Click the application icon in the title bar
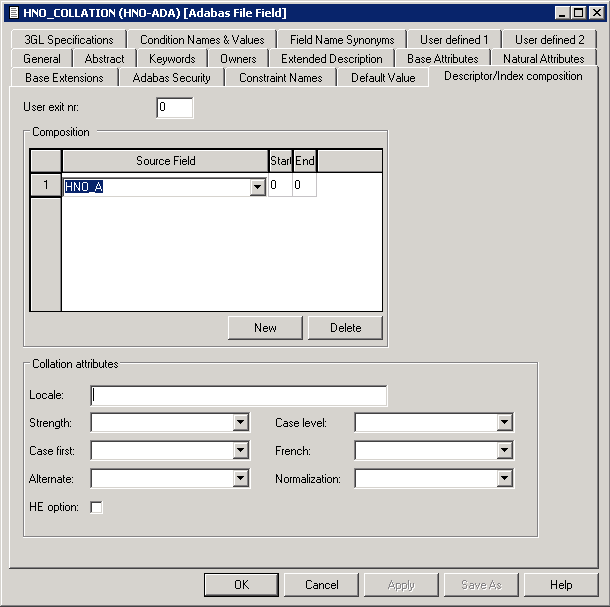The image size is (610, 607). (x=11, y=12)
